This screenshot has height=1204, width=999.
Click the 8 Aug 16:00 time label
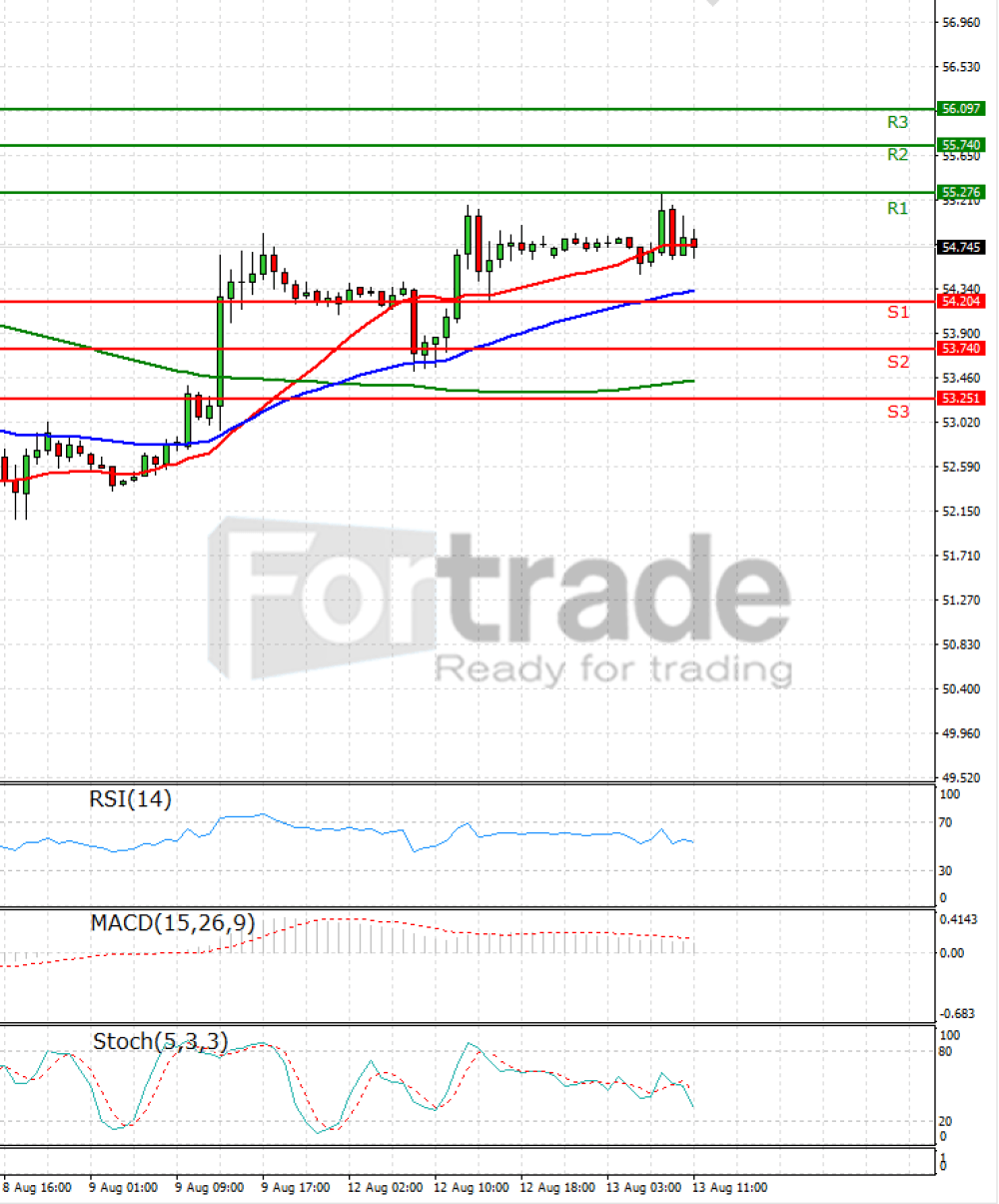[x=37, y=1188]
